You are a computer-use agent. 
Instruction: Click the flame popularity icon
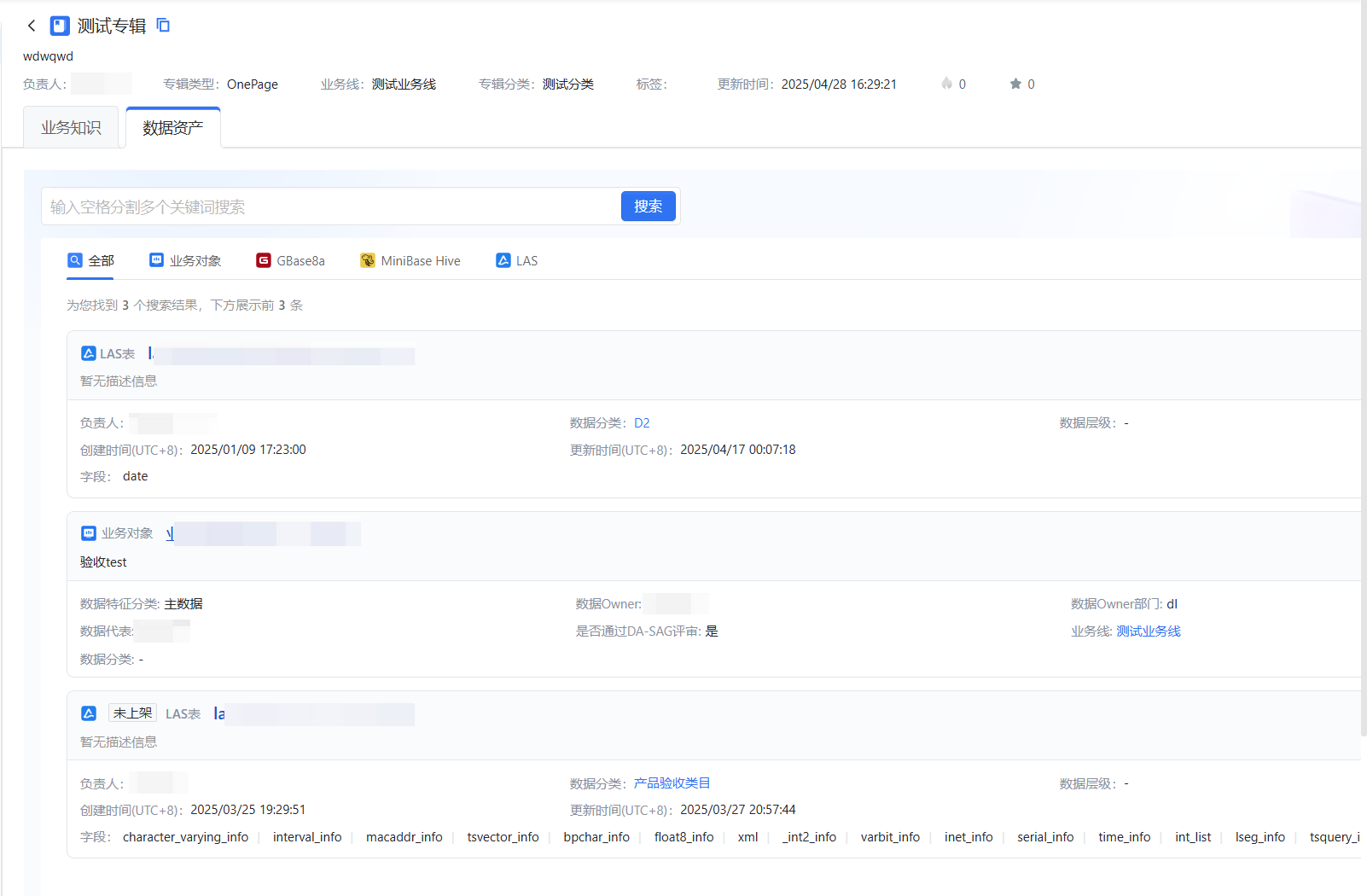(946, 84)
